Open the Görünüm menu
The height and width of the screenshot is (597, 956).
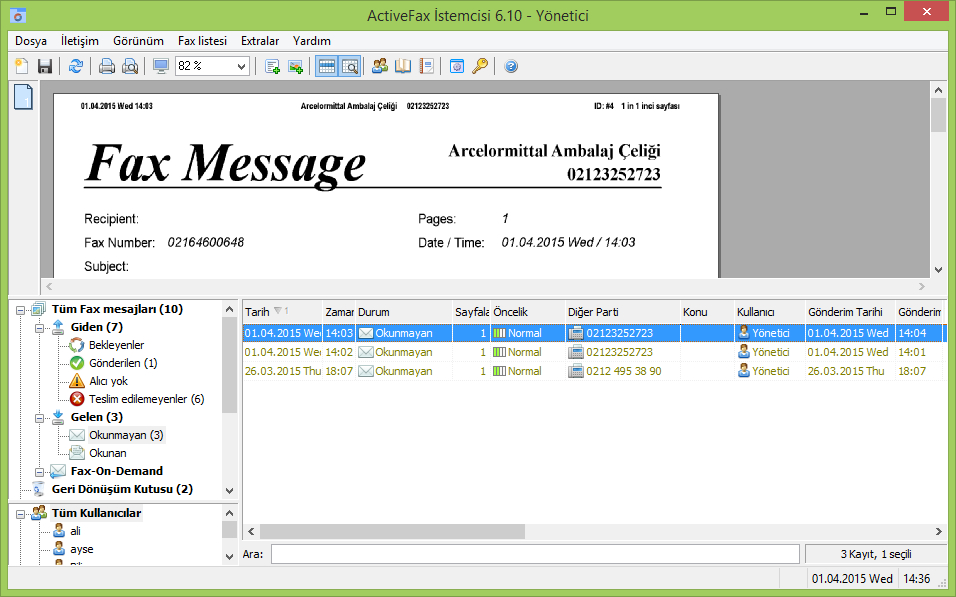point(138,41)
